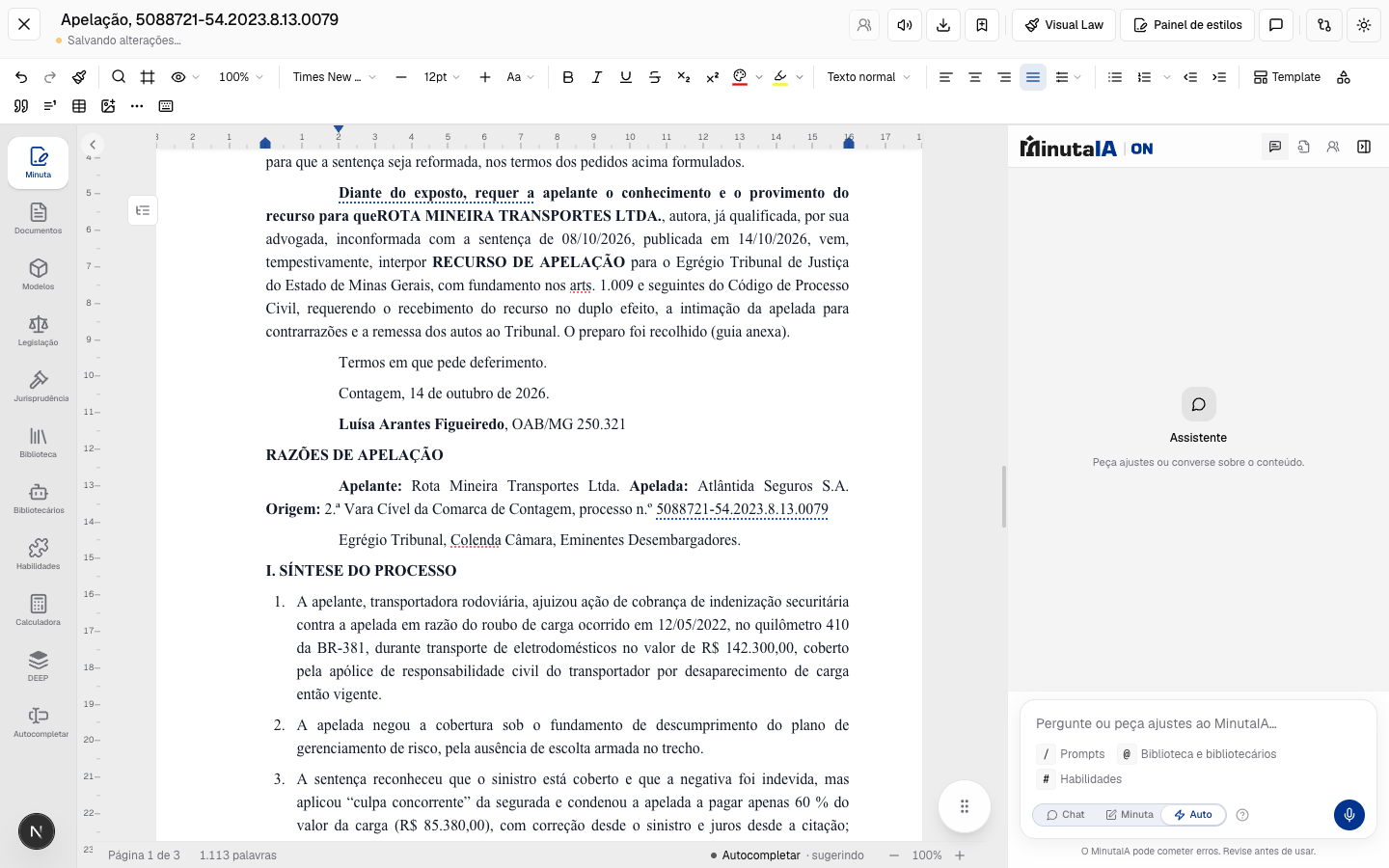The width and height of the screenshot is (1389, 868).
Task: Open the Modelos sidebar section
Action: (x=39, y=274)
